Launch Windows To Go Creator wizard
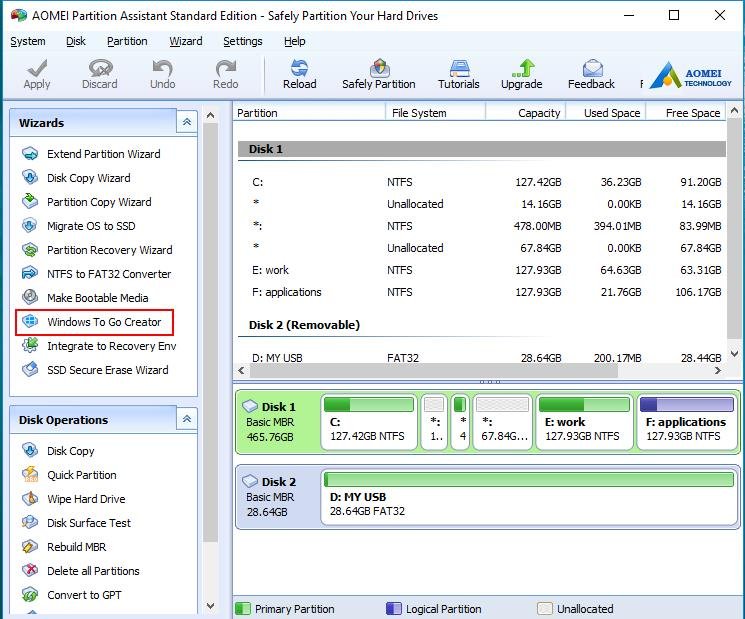Viewport: 745px width, 619px height. click(x=95, y=322)
